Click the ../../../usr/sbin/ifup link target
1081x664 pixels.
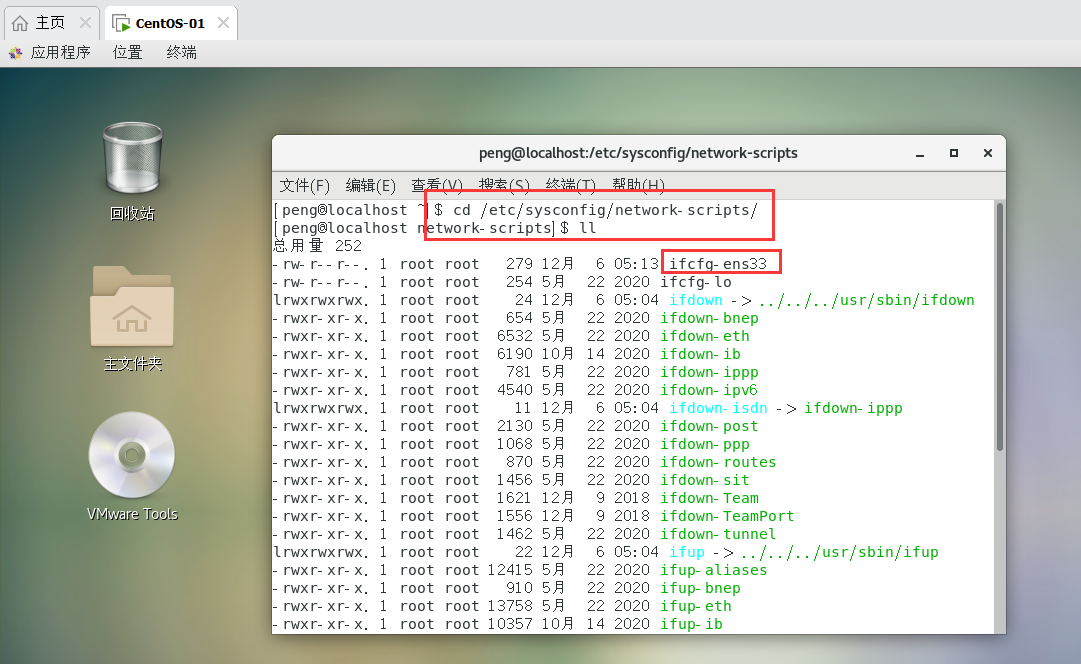point(840,552)
